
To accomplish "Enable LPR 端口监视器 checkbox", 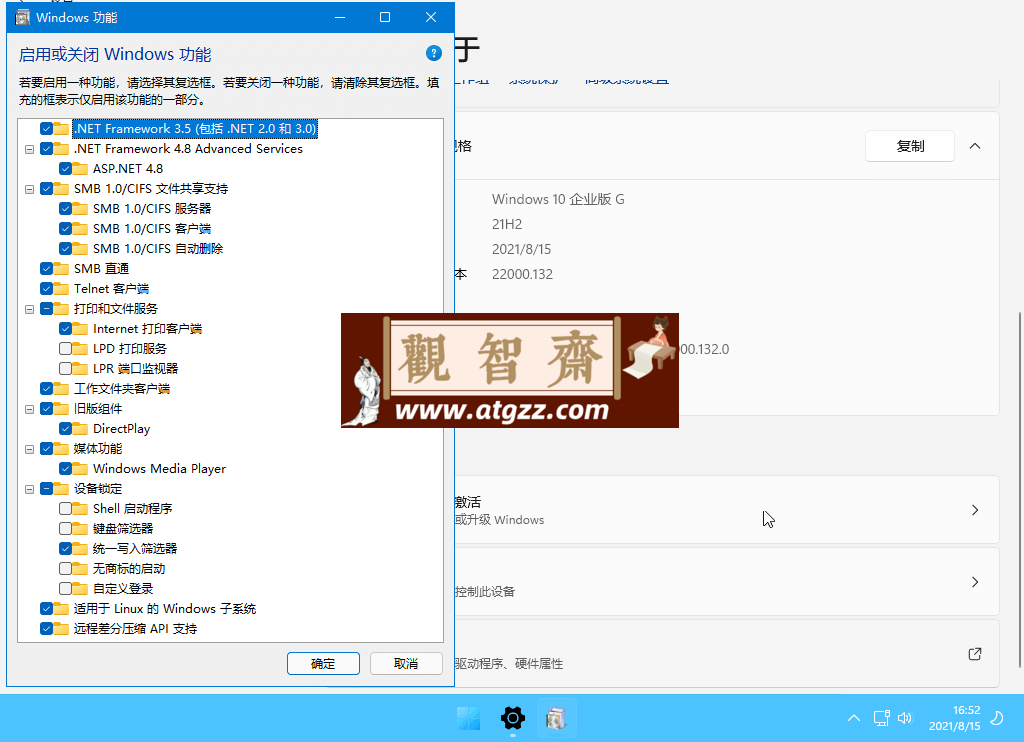I will click(x=65, y=368).
